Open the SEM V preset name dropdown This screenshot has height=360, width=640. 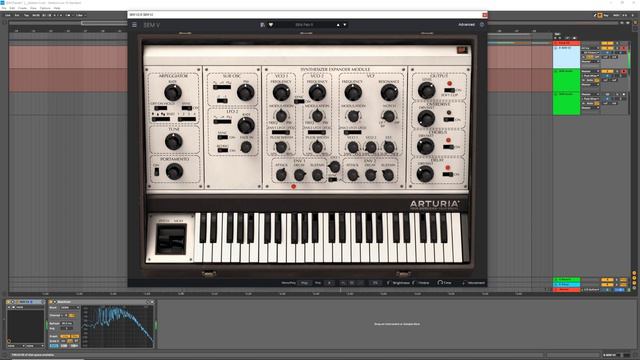[x=304, y=25]
